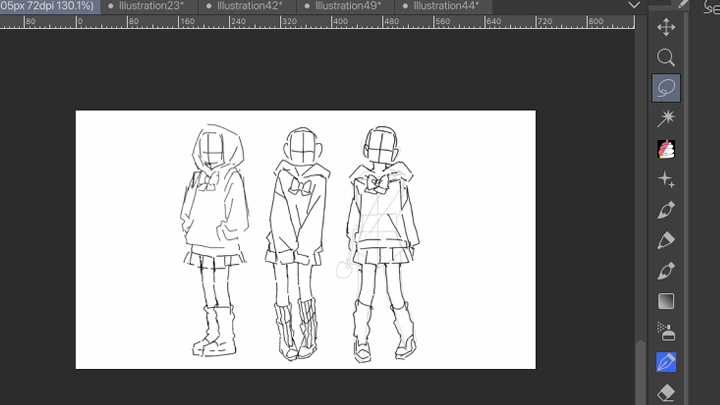Select the active tab showing 72dpi 130.1%
Viewport: 720px width, 405px height.
pyautogui.click(x=50, y=6)
